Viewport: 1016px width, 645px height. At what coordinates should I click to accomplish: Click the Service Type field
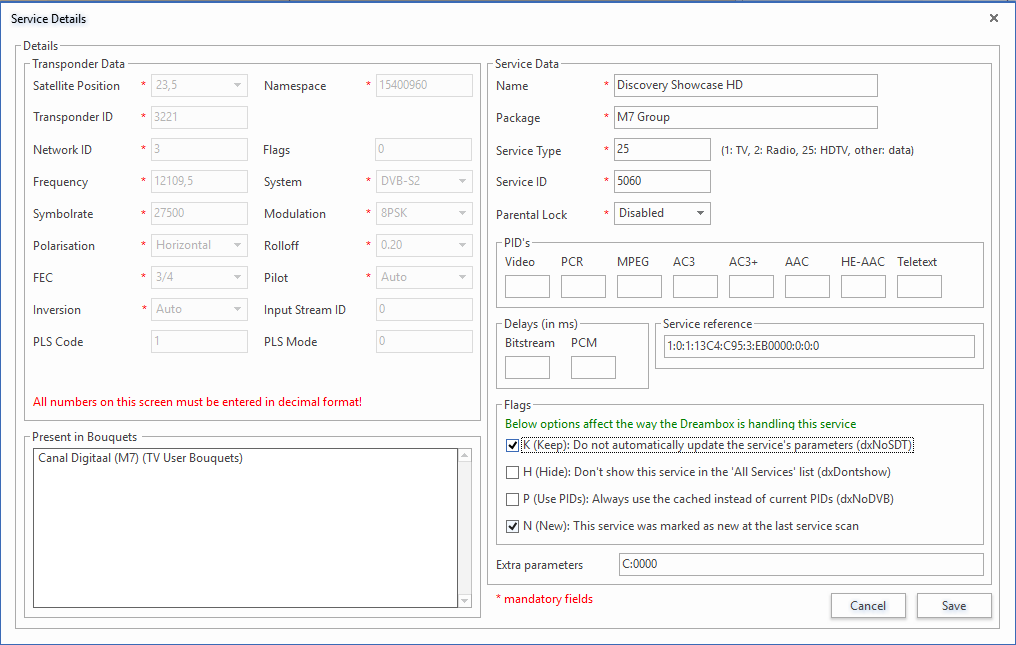662,149
